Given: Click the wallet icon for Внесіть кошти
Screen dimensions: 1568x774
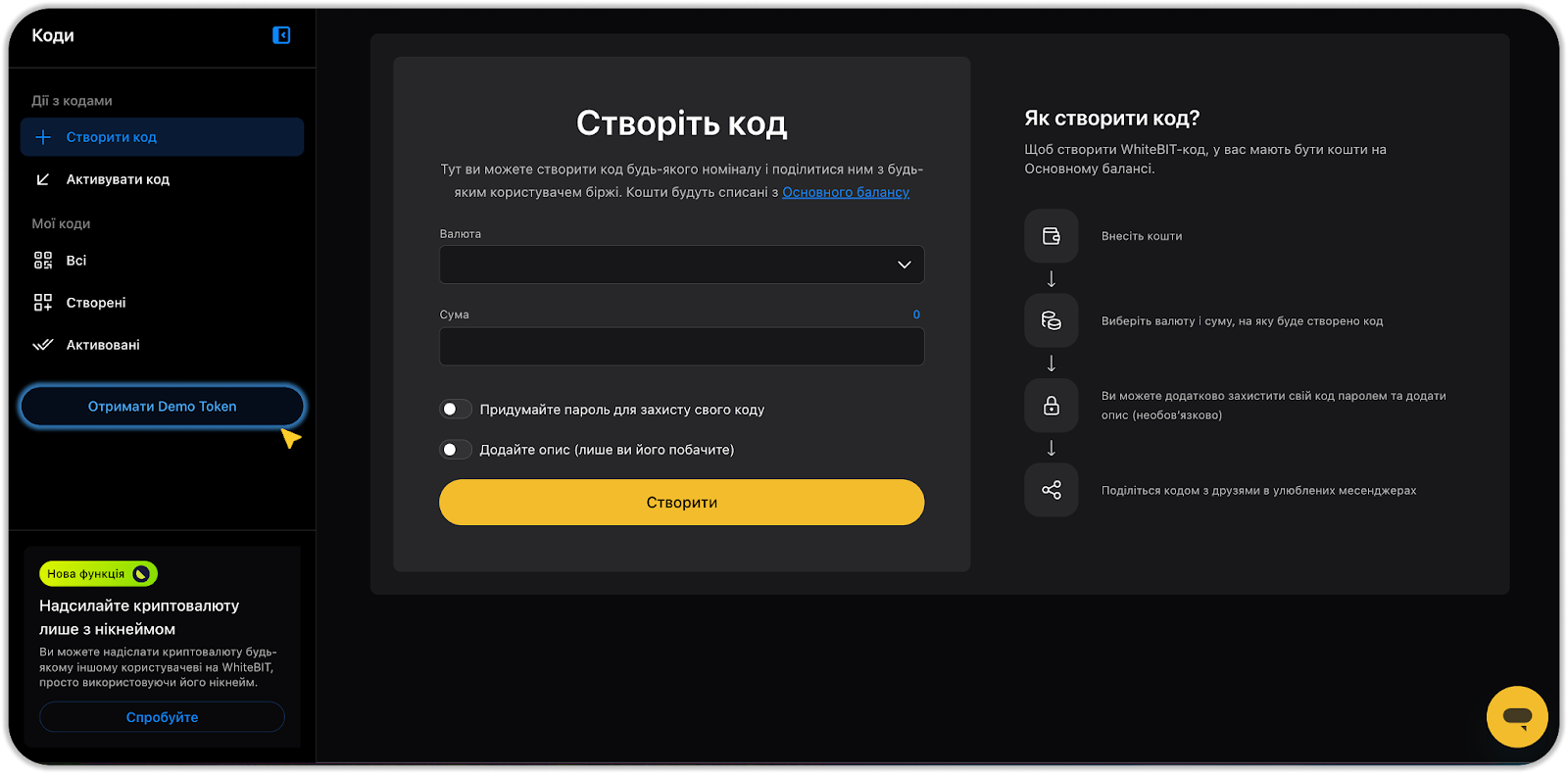Looking at the screenshot, I should (1051, 236).
